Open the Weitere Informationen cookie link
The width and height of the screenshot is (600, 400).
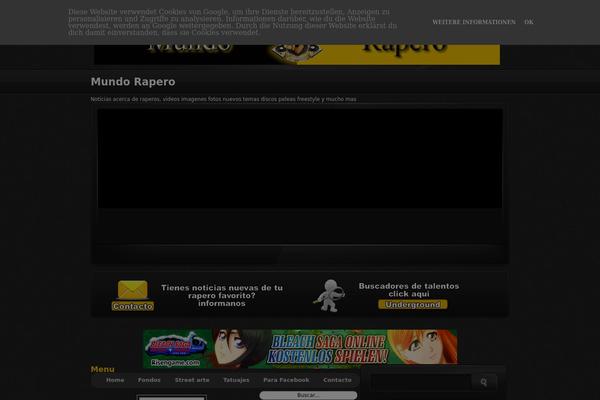(x=474, y=22)
